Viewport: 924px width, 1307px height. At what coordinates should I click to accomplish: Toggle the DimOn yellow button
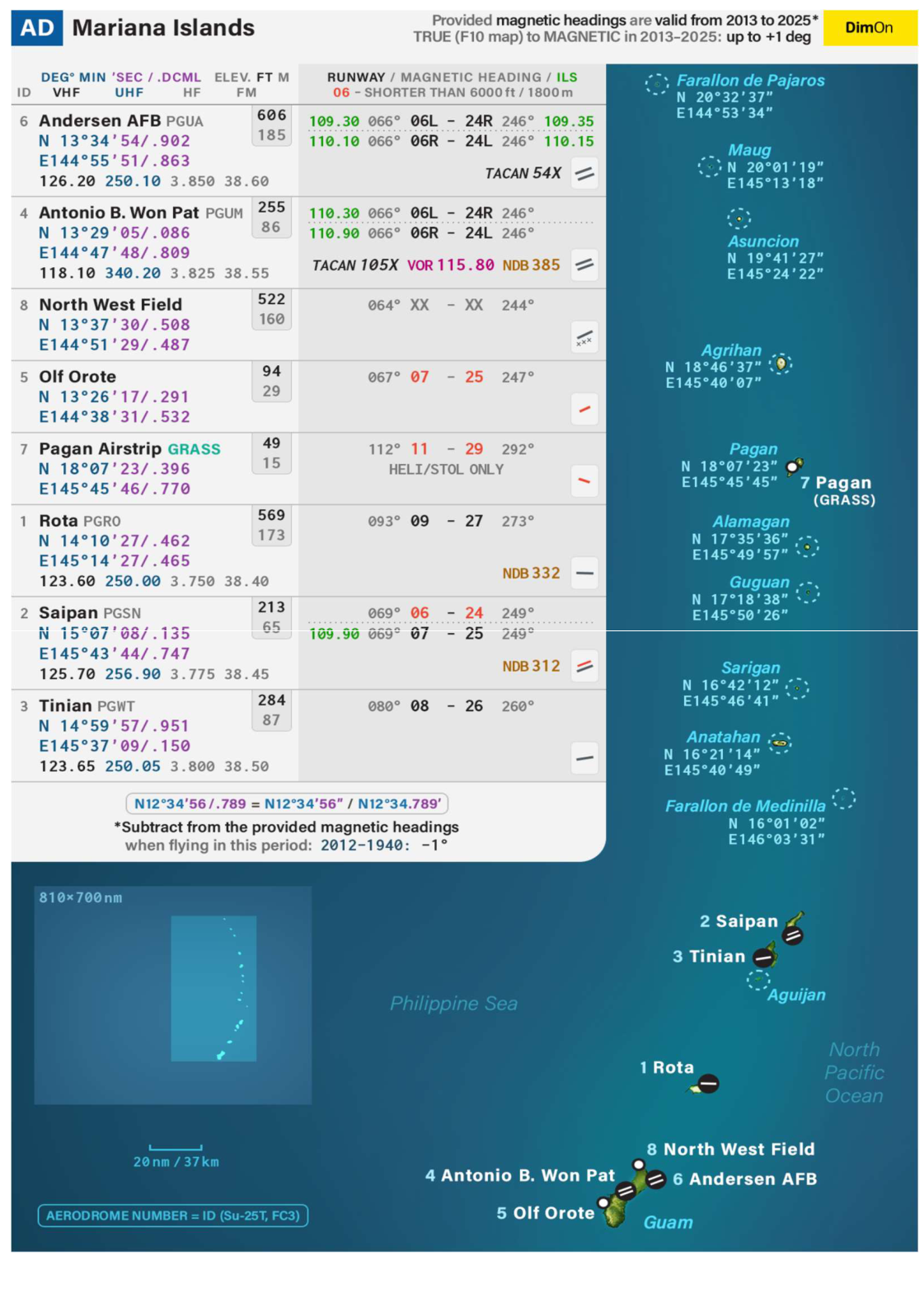pyautogui.click(x=869, y=28)
